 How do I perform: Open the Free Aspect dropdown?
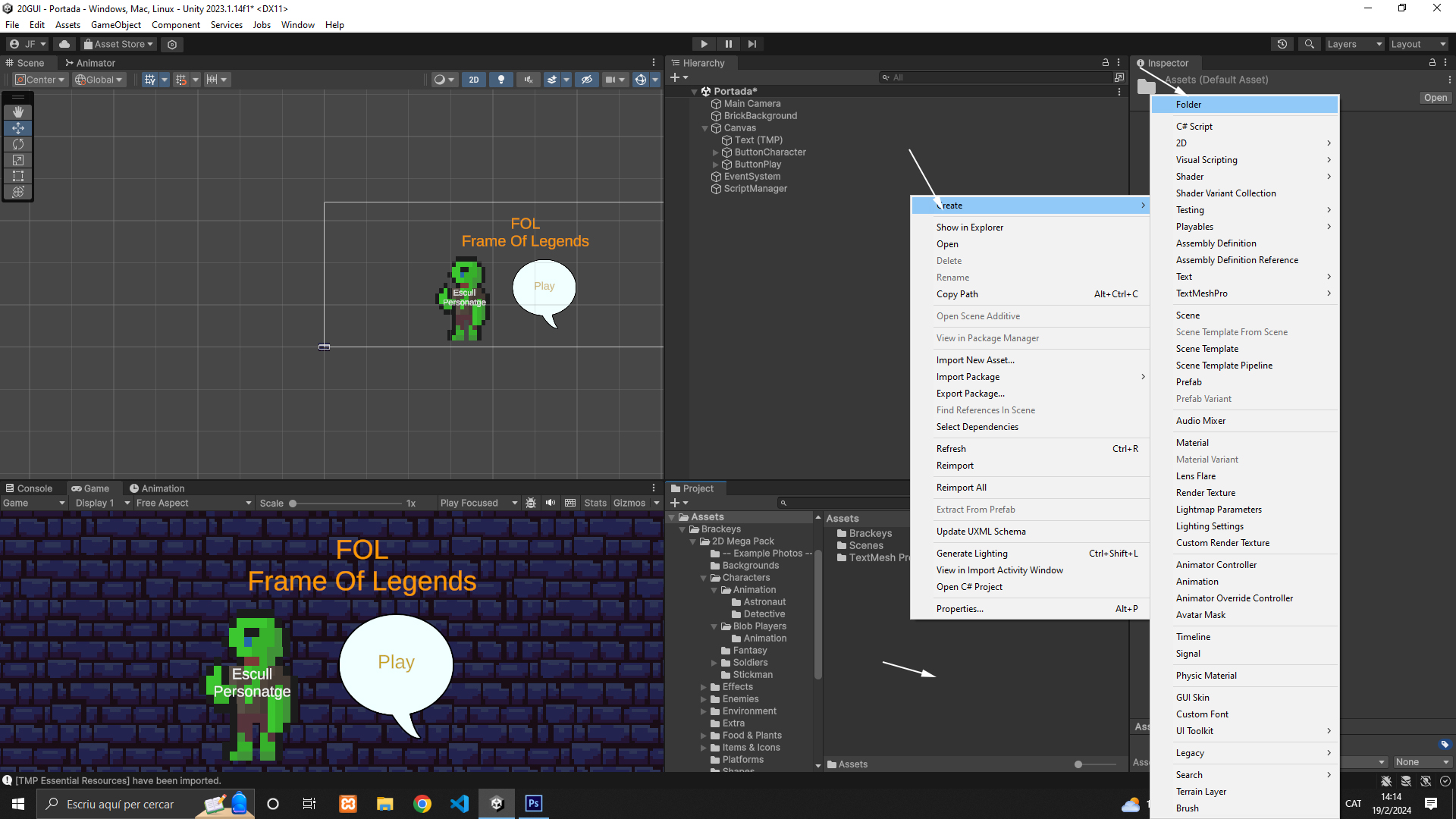point(193,503)
